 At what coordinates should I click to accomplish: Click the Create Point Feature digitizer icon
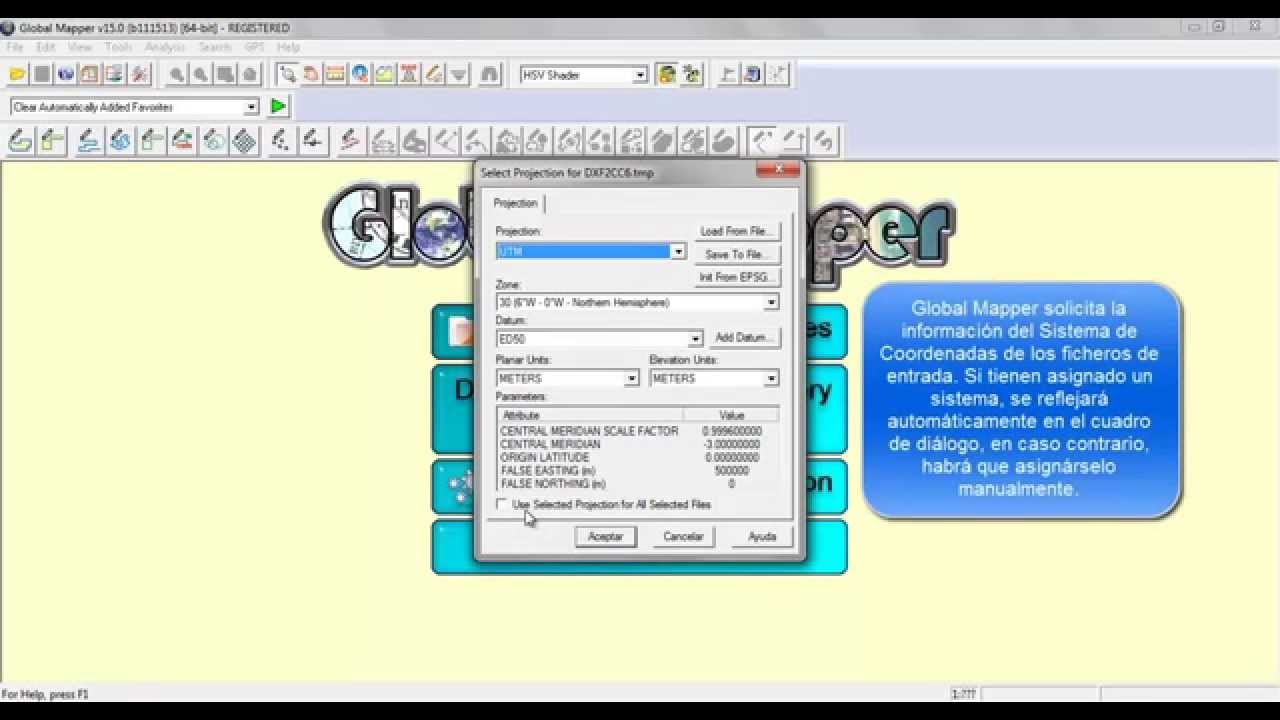[x=281, y=140]
